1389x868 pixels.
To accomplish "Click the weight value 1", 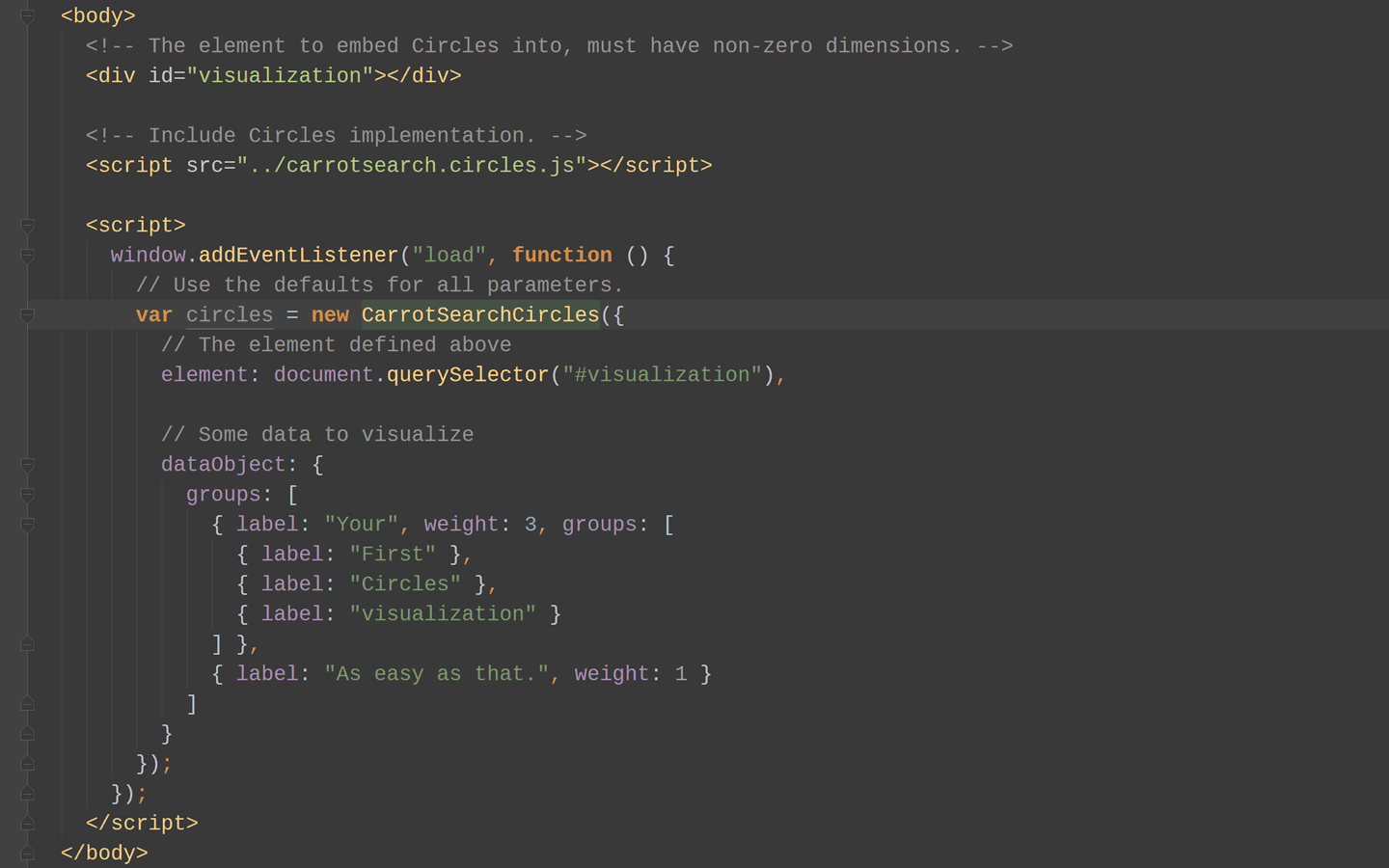I will 681,674.
